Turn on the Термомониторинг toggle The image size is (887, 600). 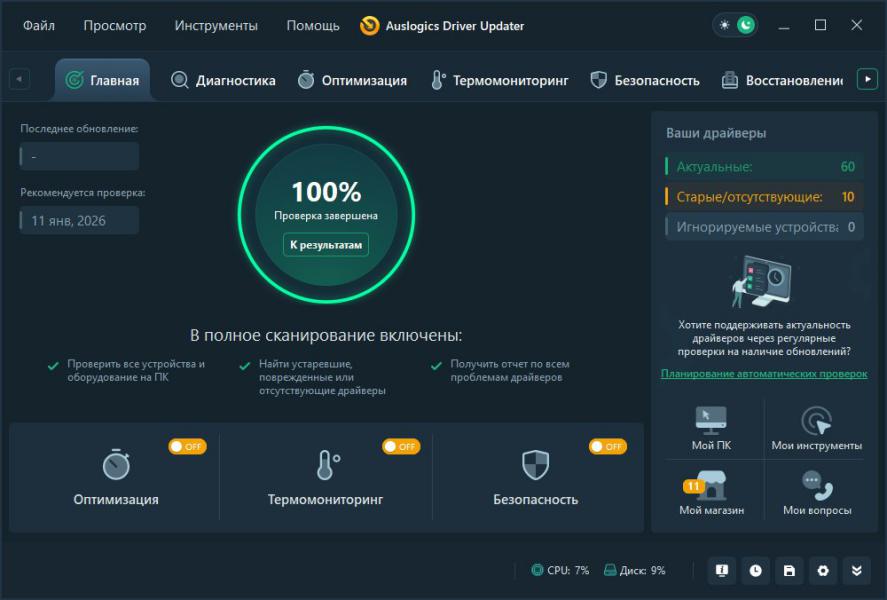401,446
